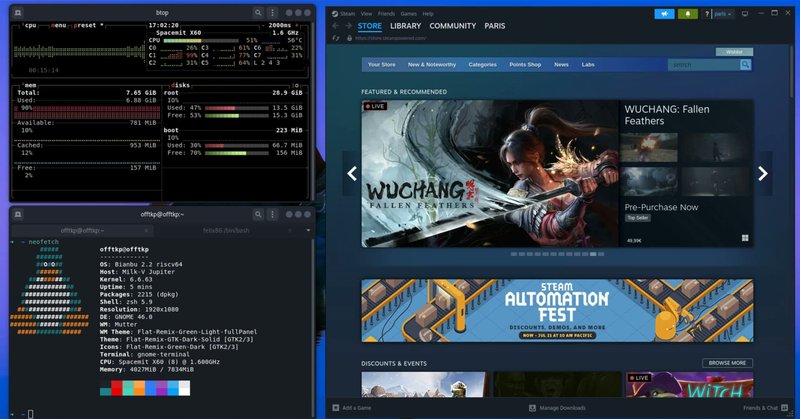Open Steam notifications via the green bell

coord(687,14)
